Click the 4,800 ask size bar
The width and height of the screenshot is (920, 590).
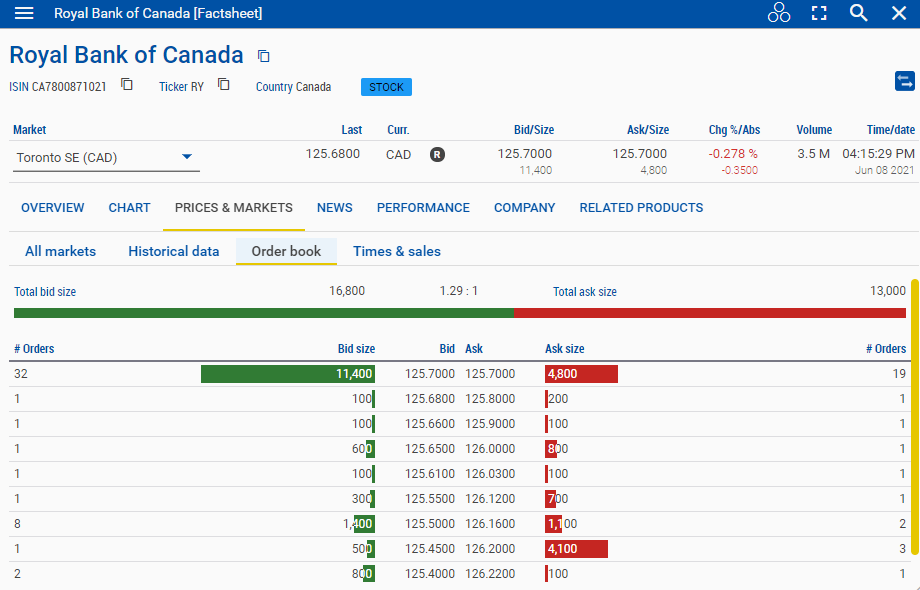coord(581,374)
